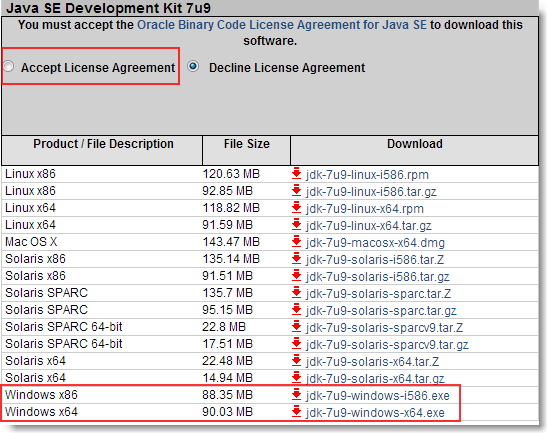The width and height of the screenshot is (547, 433).
Task: Download jdk-7u9-solaris-i586.tar.gz file link
Action: (378, 277)
